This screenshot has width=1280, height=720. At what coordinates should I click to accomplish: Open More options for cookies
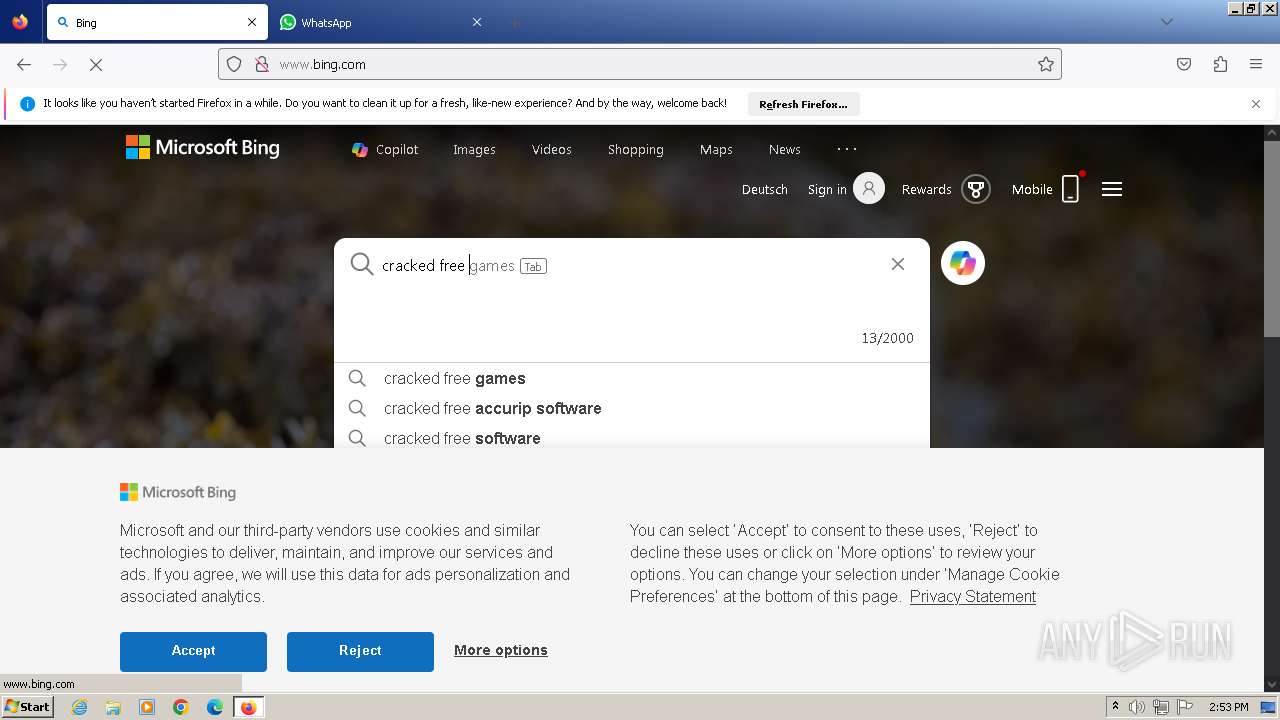501,650
